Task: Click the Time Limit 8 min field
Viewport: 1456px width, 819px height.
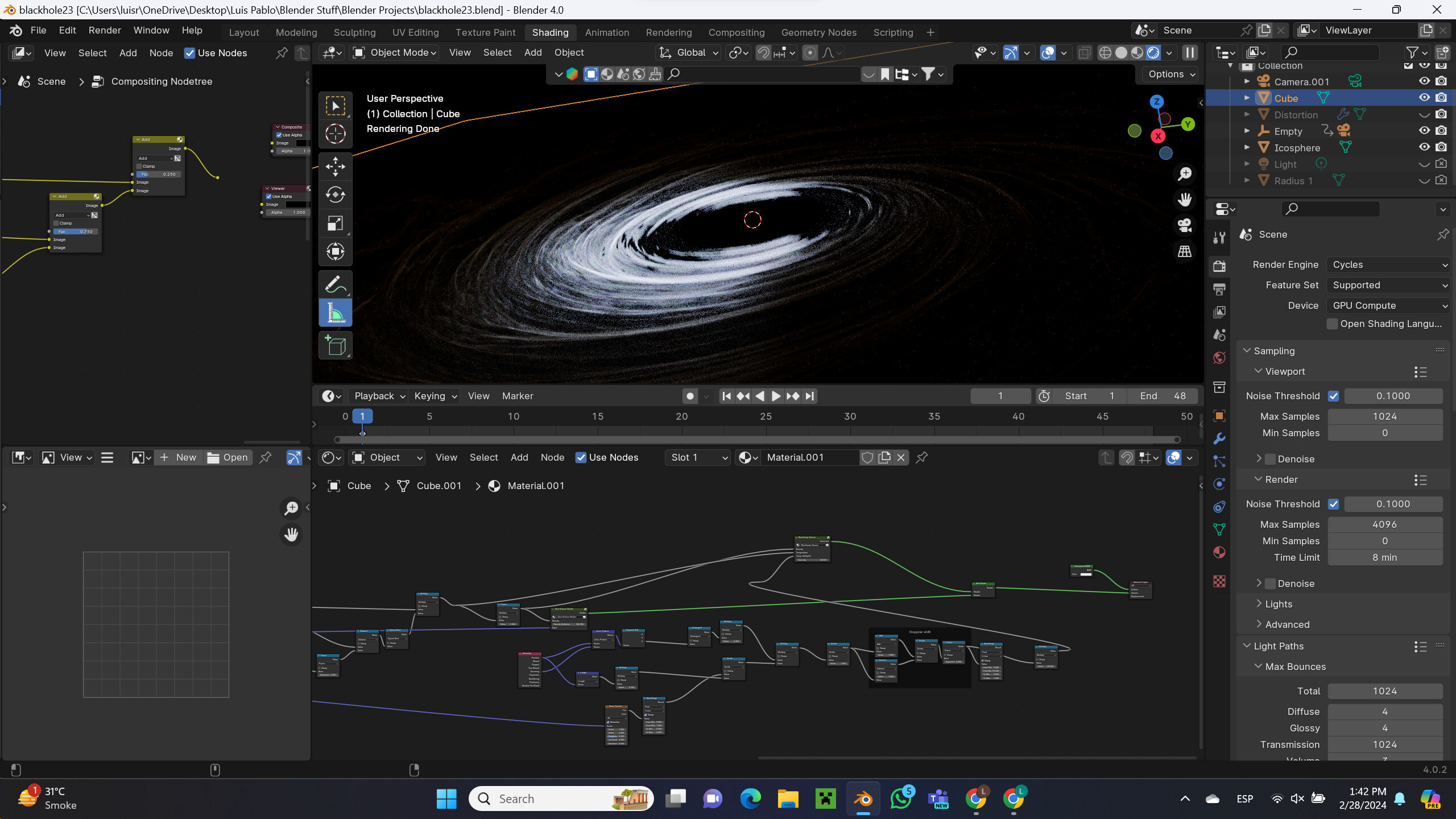Action: pos(1385,557)
